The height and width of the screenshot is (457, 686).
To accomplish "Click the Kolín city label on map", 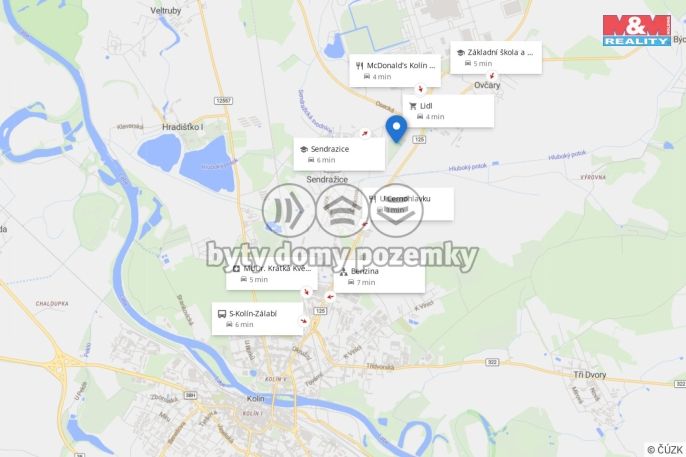I will (256, 398).
